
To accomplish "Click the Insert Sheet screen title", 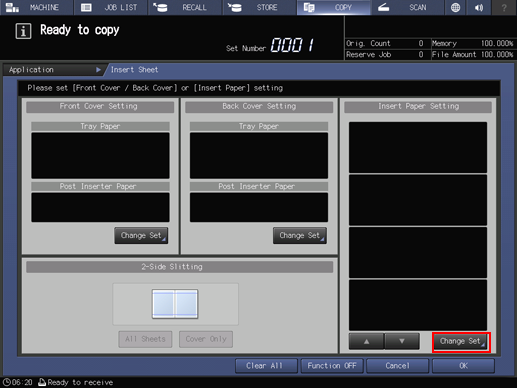I will coord(134,70).
